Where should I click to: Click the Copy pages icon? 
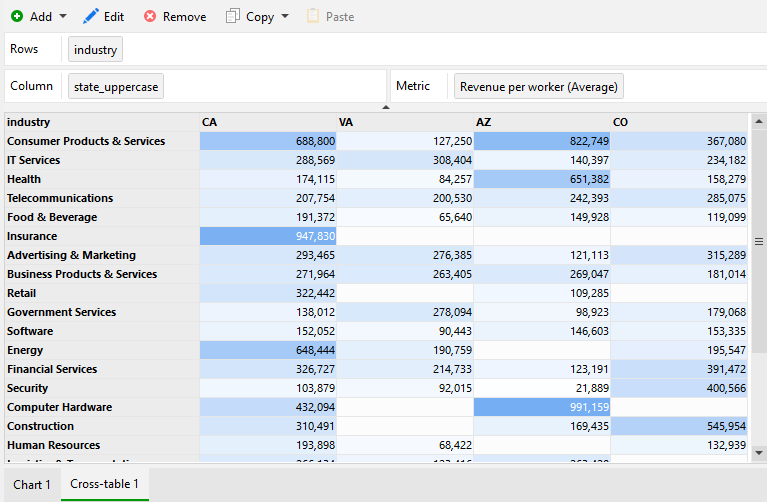coord(232,16)
